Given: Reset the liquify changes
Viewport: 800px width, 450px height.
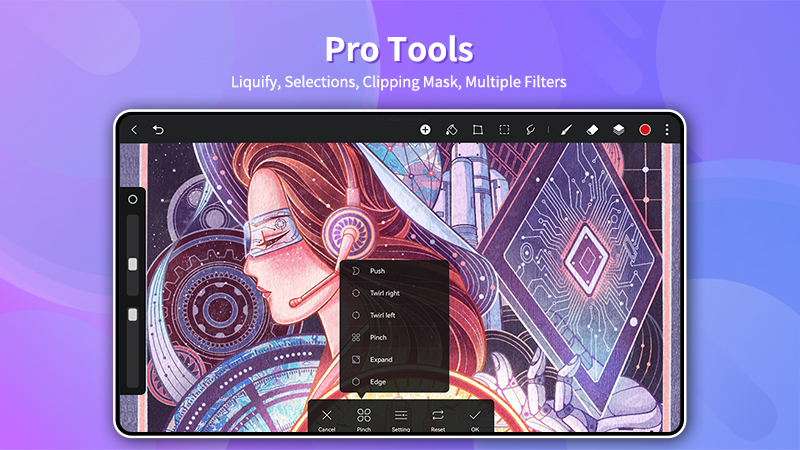Looking at the screenshot, I should point(438,419).
